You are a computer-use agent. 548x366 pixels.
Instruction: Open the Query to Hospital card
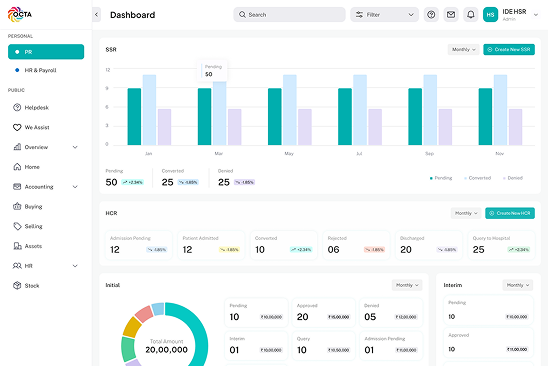click(501, 245)
